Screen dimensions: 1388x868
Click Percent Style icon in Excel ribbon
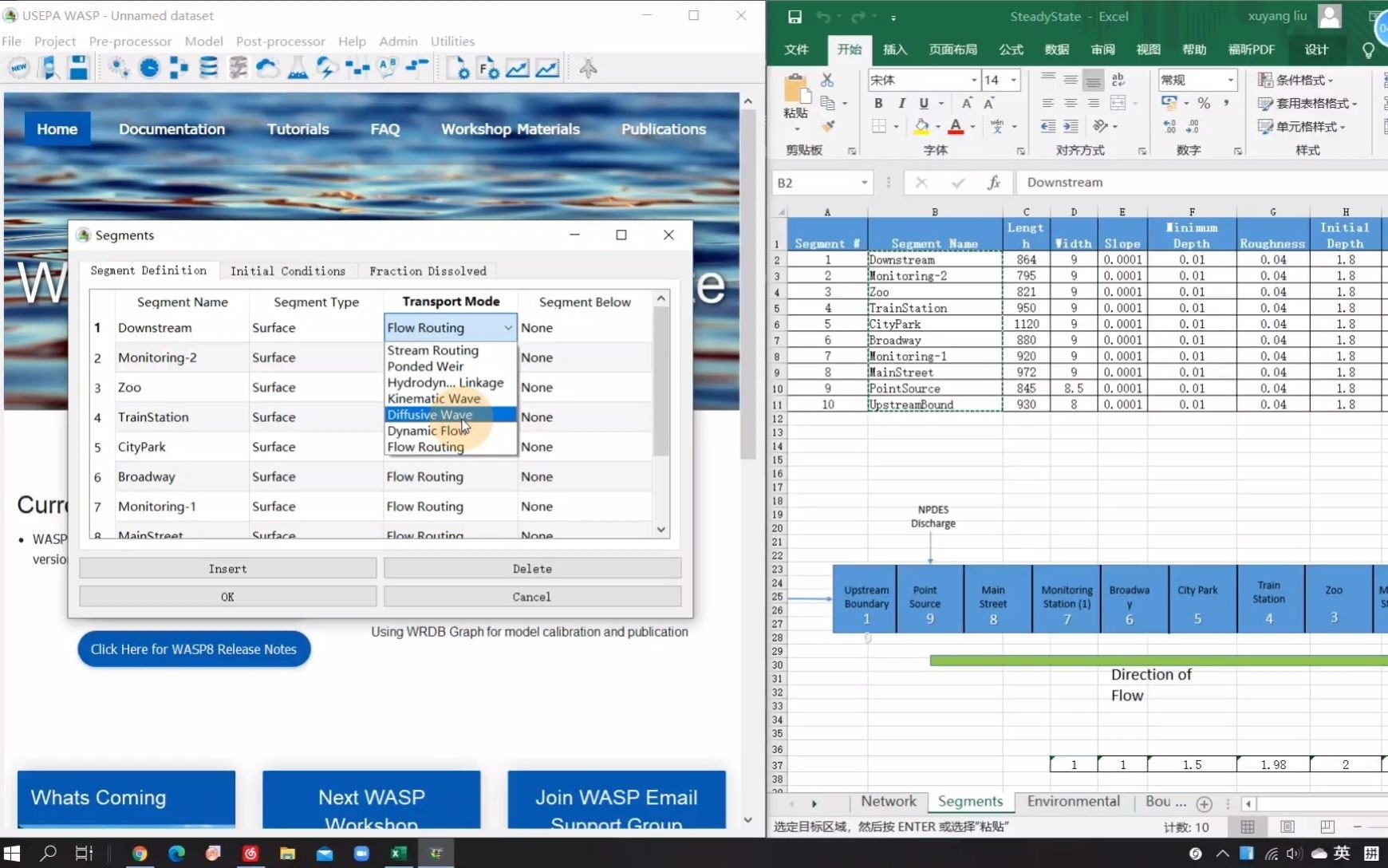pyautogui.click(x=1204, y=103)
